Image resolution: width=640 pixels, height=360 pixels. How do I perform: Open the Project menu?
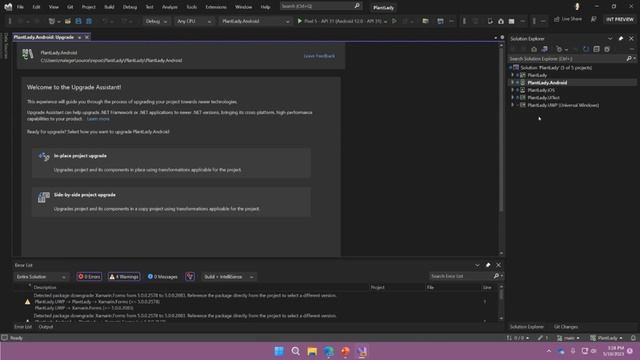(89, 7)
